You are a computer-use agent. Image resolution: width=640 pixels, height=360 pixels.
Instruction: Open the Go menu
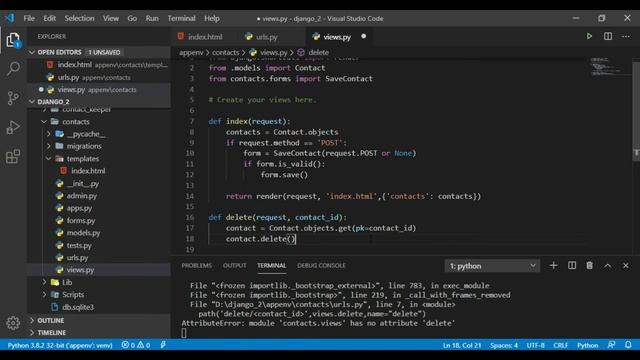pos(132,18)
